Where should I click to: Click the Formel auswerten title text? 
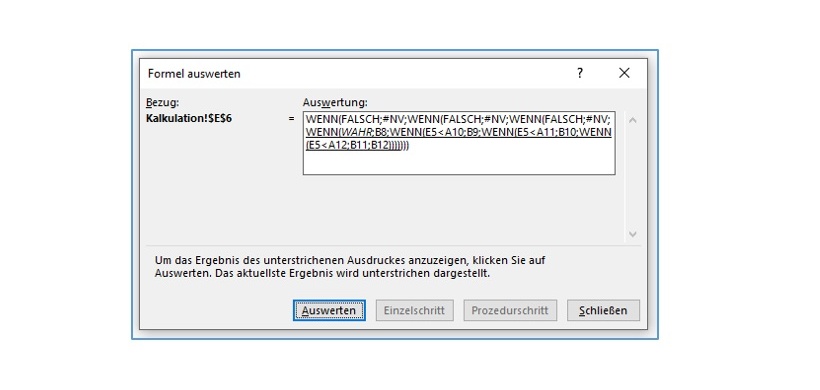194,74
